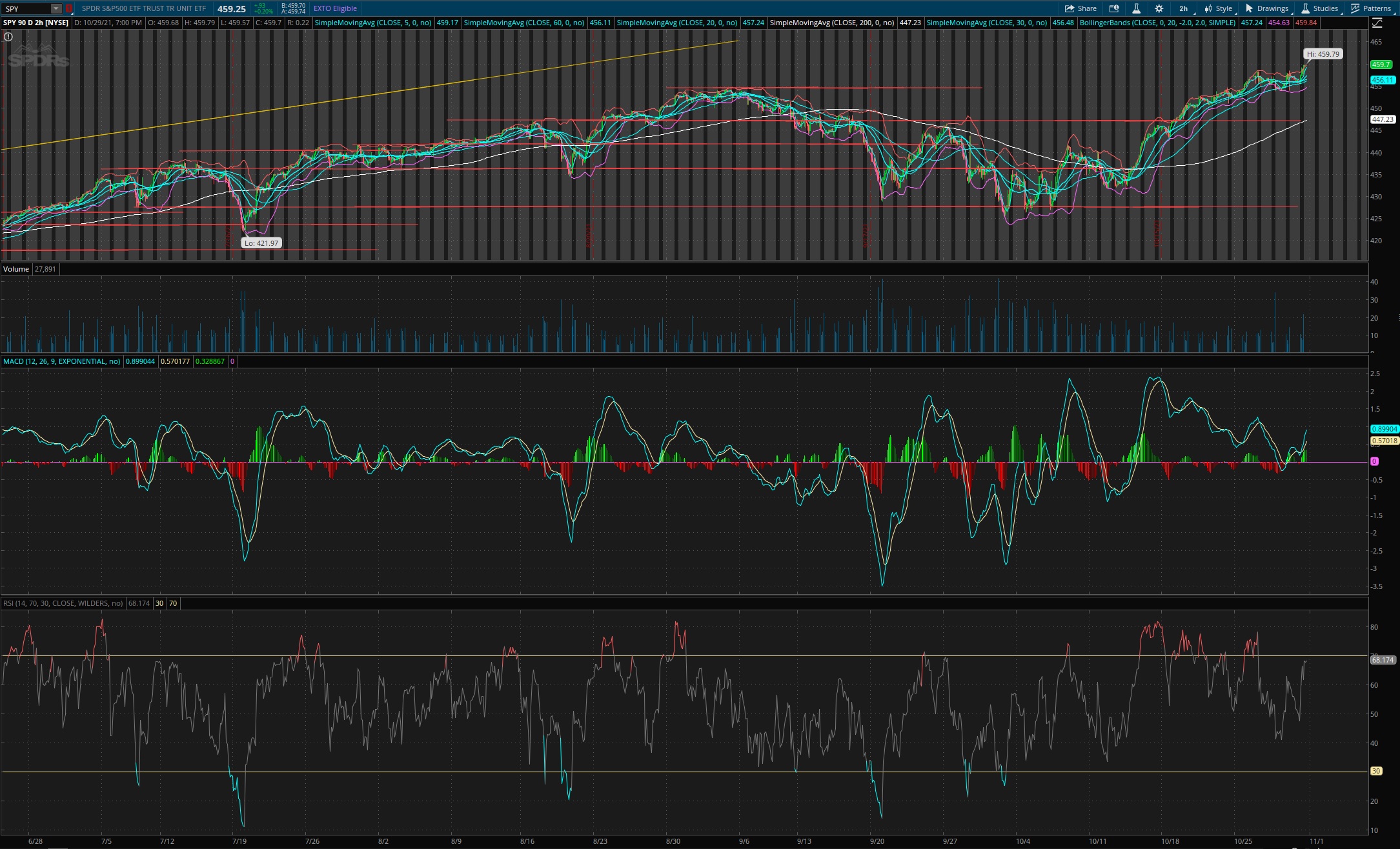Click the cyan 456.11 price axis tag
1400x849 pixels.
pyautogui.click(x=1383, y=80)
